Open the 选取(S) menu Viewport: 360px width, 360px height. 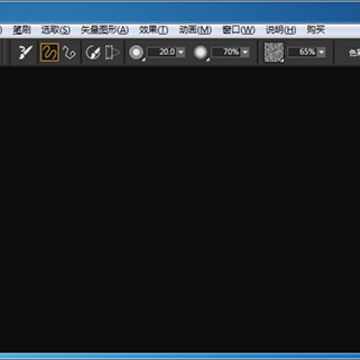tap(56, 30)
